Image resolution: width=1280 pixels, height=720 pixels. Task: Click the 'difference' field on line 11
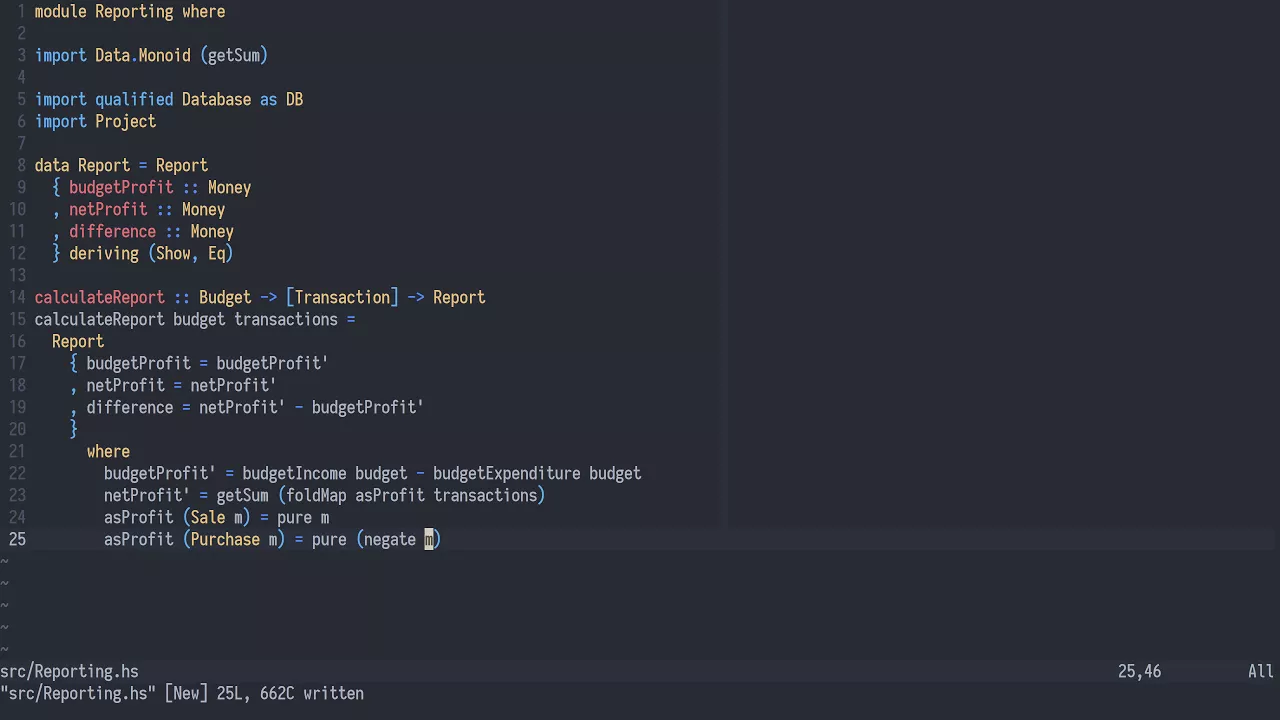click(112, 232)
